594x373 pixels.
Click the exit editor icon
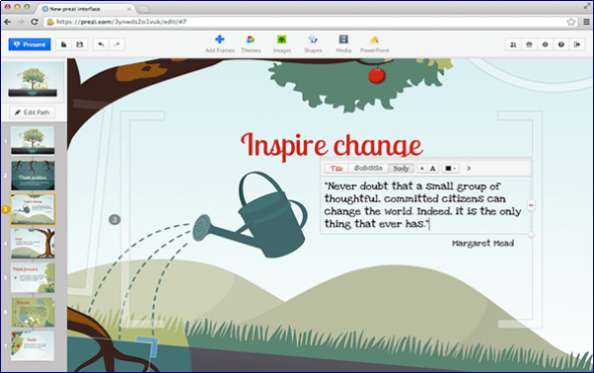[577, 44]
